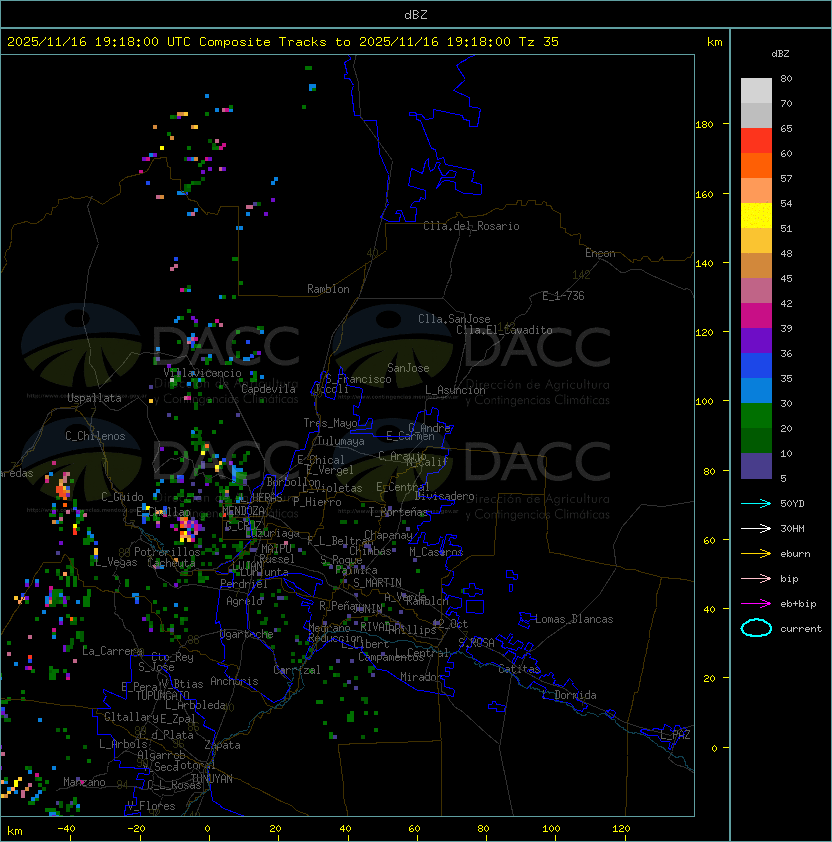Pick the dark orange 60-57 dBZ swatch
The image size is (832, 842).
pyautogui.click(x=756, y=165)
